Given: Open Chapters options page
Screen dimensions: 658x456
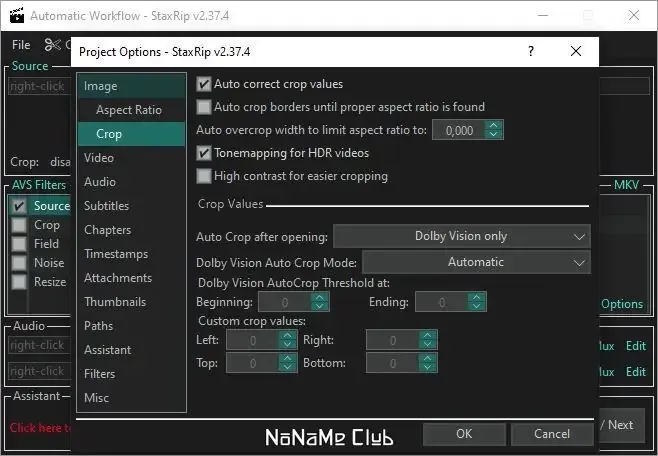Looking at the screenshot, I should point(131,230).
